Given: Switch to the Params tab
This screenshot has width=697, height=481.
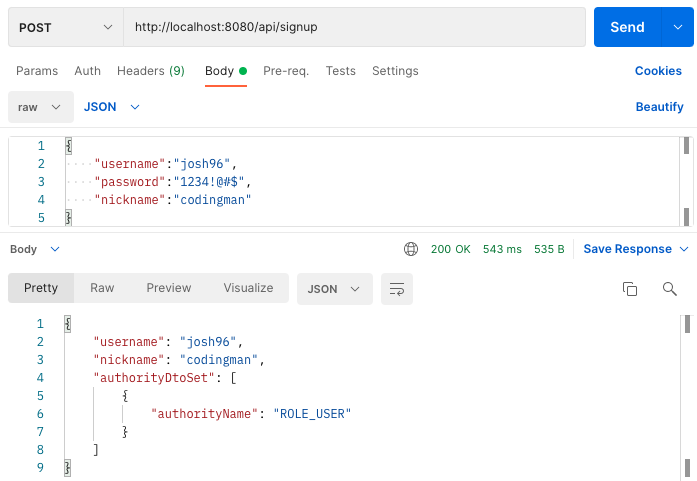Looking at the screenshot, I should point(37,71).
